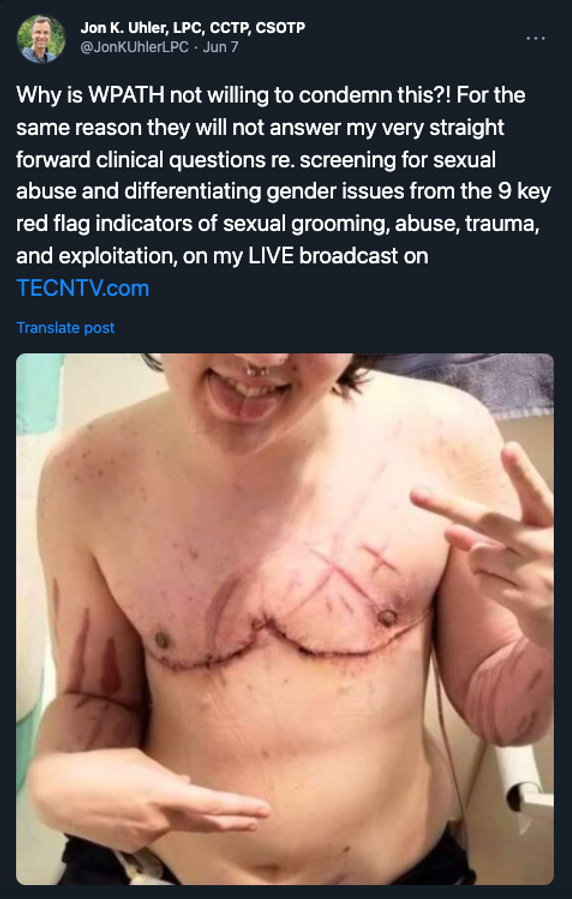Open the TECNTV.com link
Screen dimensions: 572x899
83,288
